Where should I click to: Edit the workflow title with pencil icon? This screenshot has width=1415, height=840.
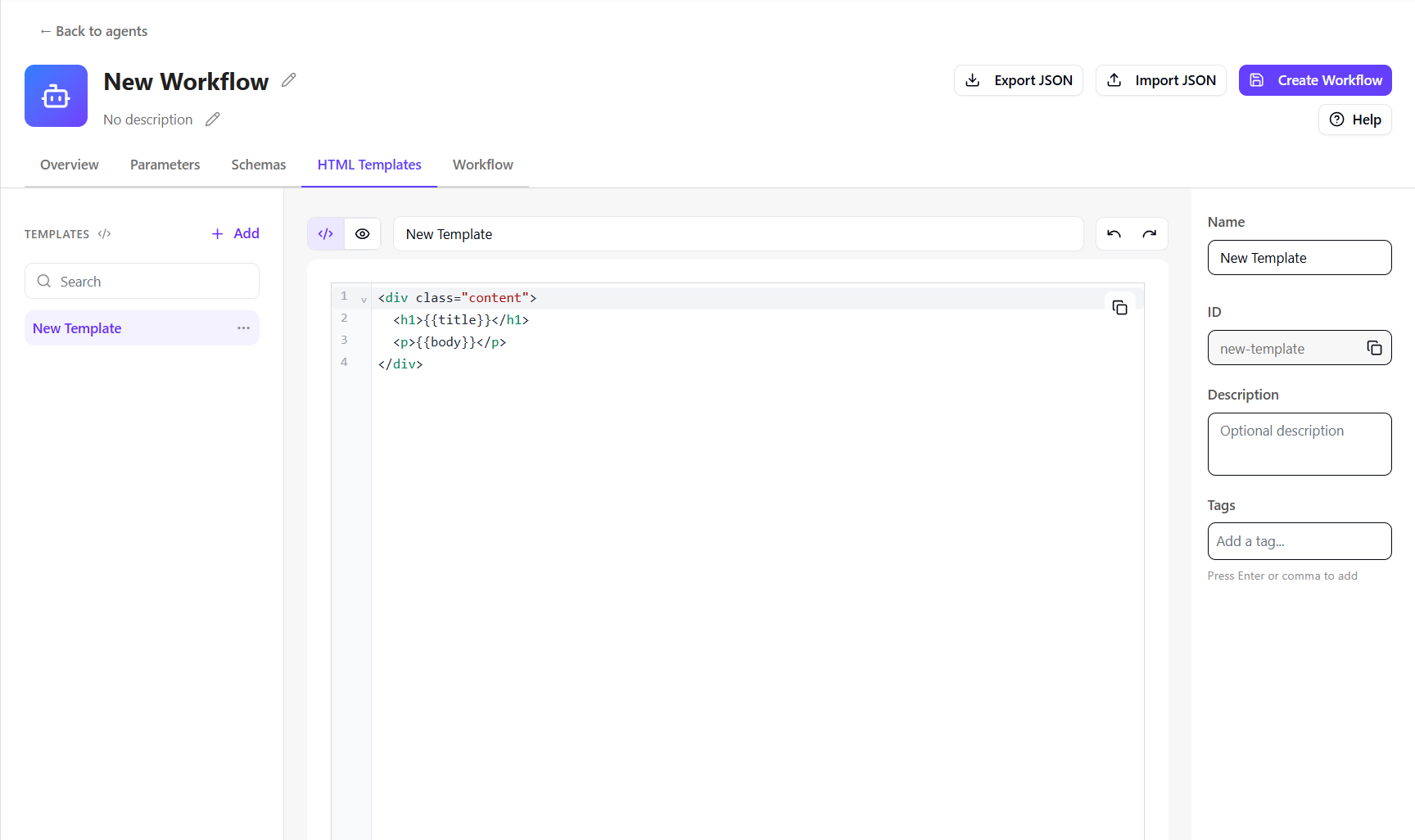pyautogui.click(x=288, y=80)
